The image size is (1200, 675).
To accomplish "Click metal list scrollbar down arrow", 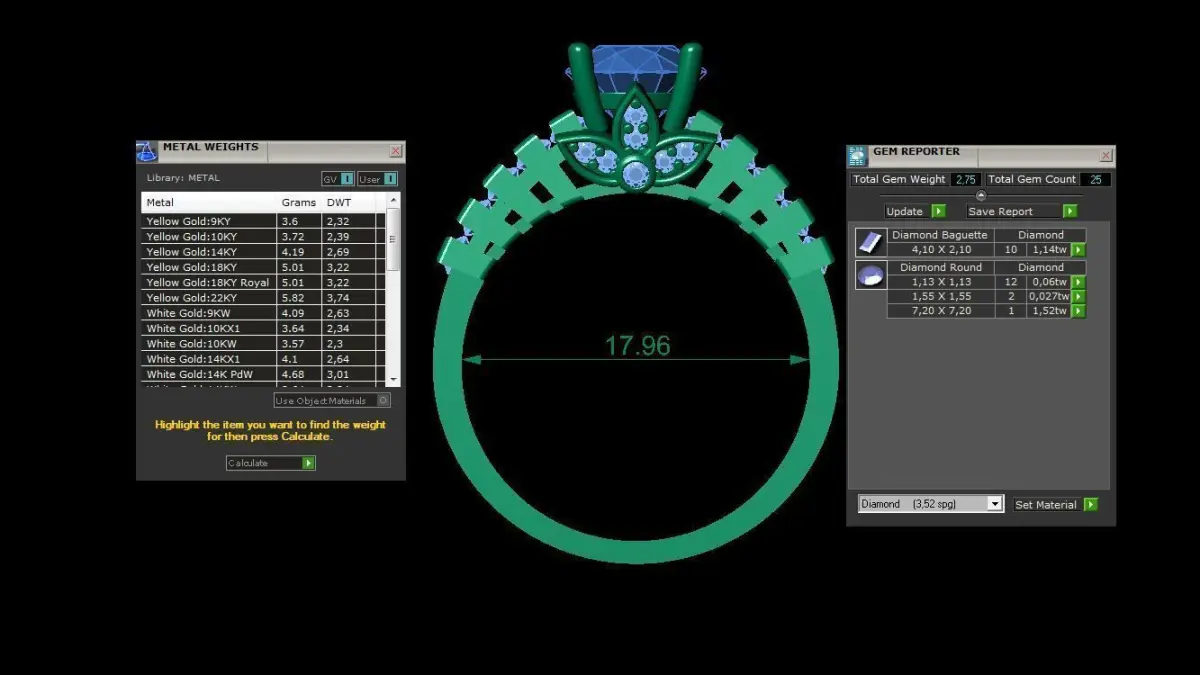I will (x=393, y=380).
